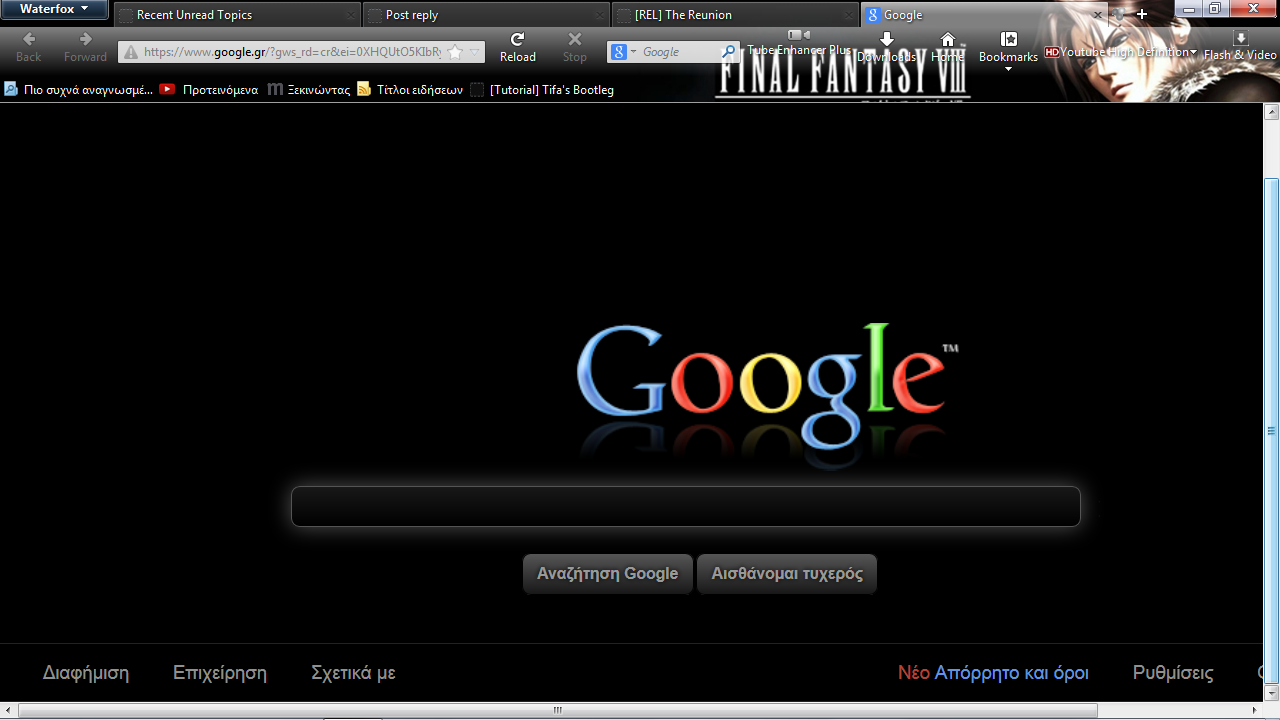The height and width of the screenshot is (720, 1280).
Task: Close the Google tab
Action: click(x=1097, y=15)
